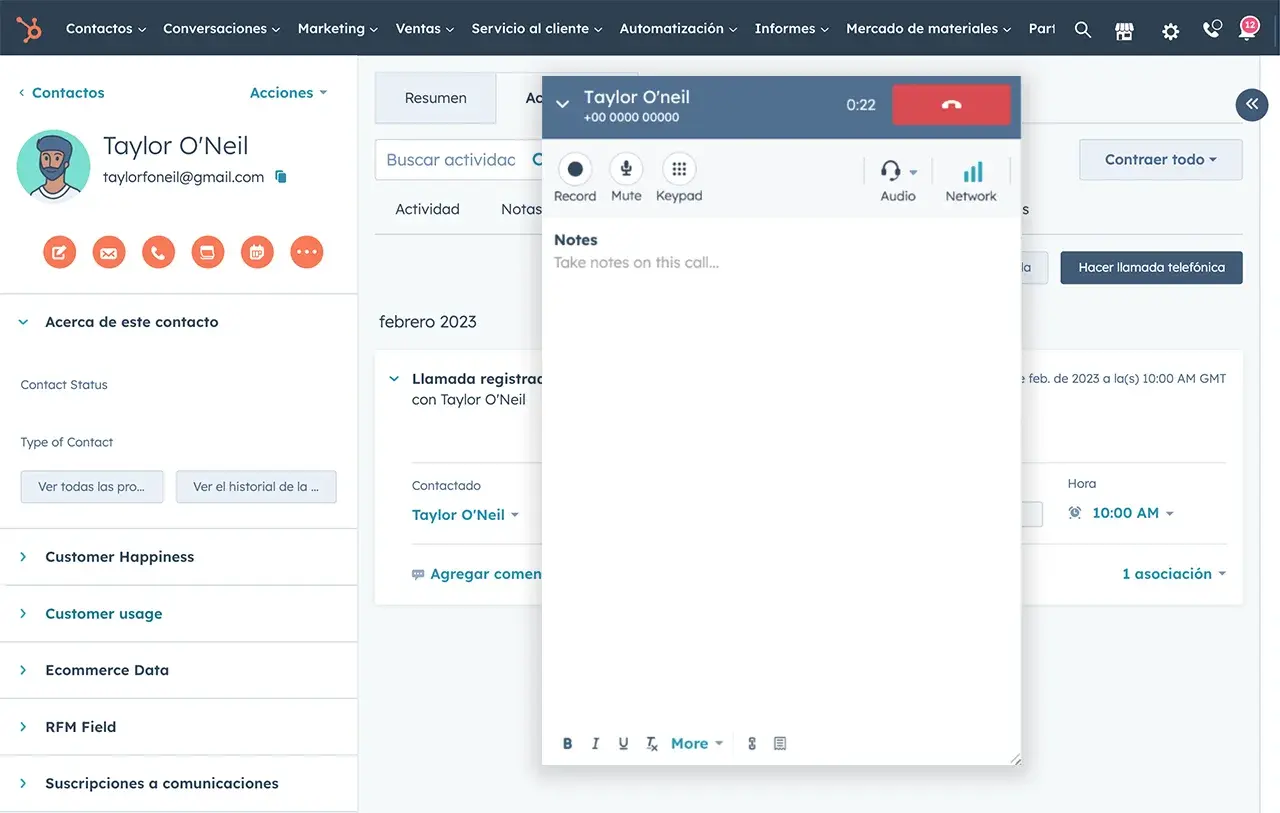Open the Mercado de materiales menu
1280x813 pixels.
click(x=929, y=29)
